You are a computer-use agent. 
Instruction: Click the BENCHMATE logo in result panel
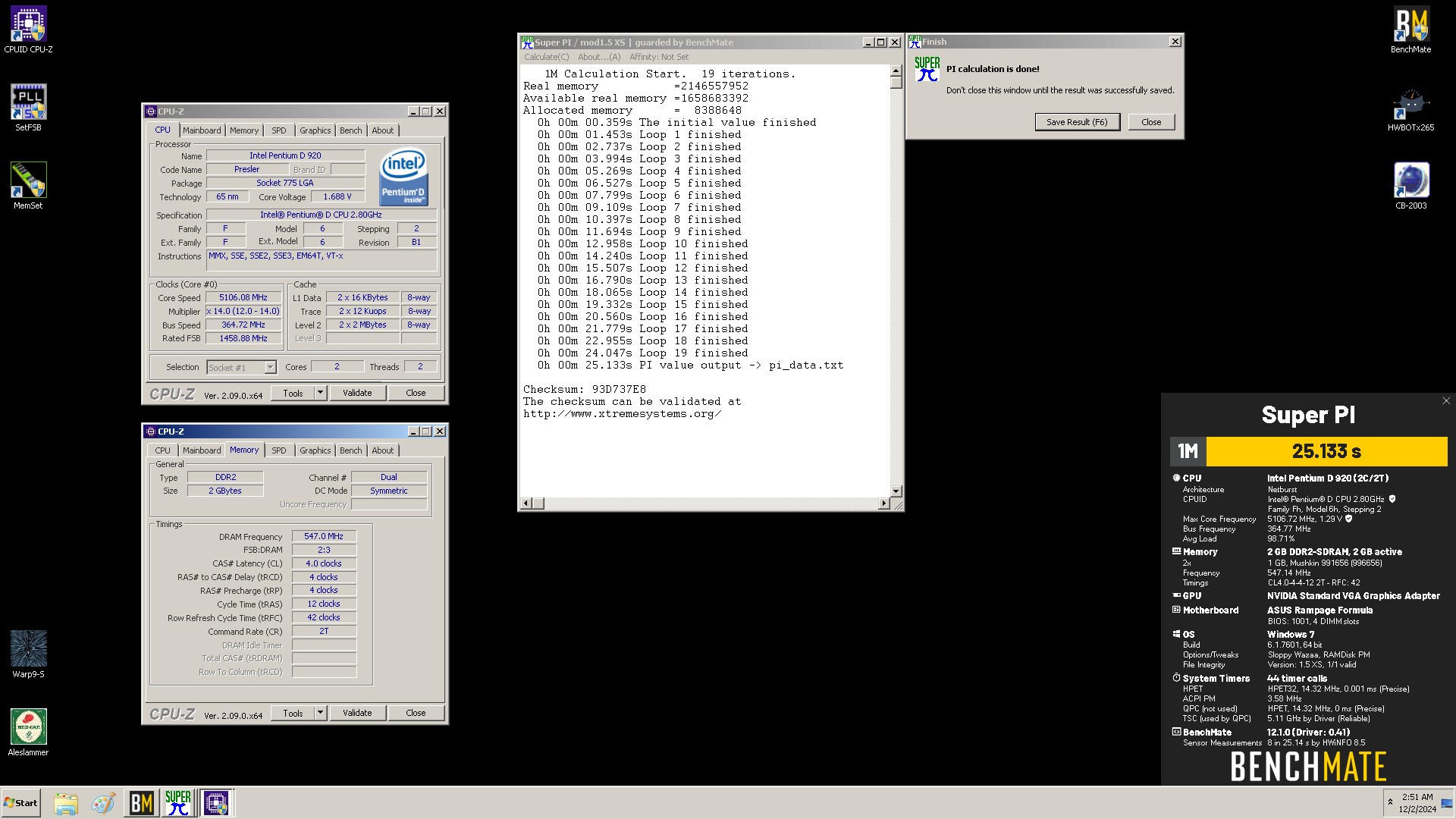click(x=1308, y=767)
